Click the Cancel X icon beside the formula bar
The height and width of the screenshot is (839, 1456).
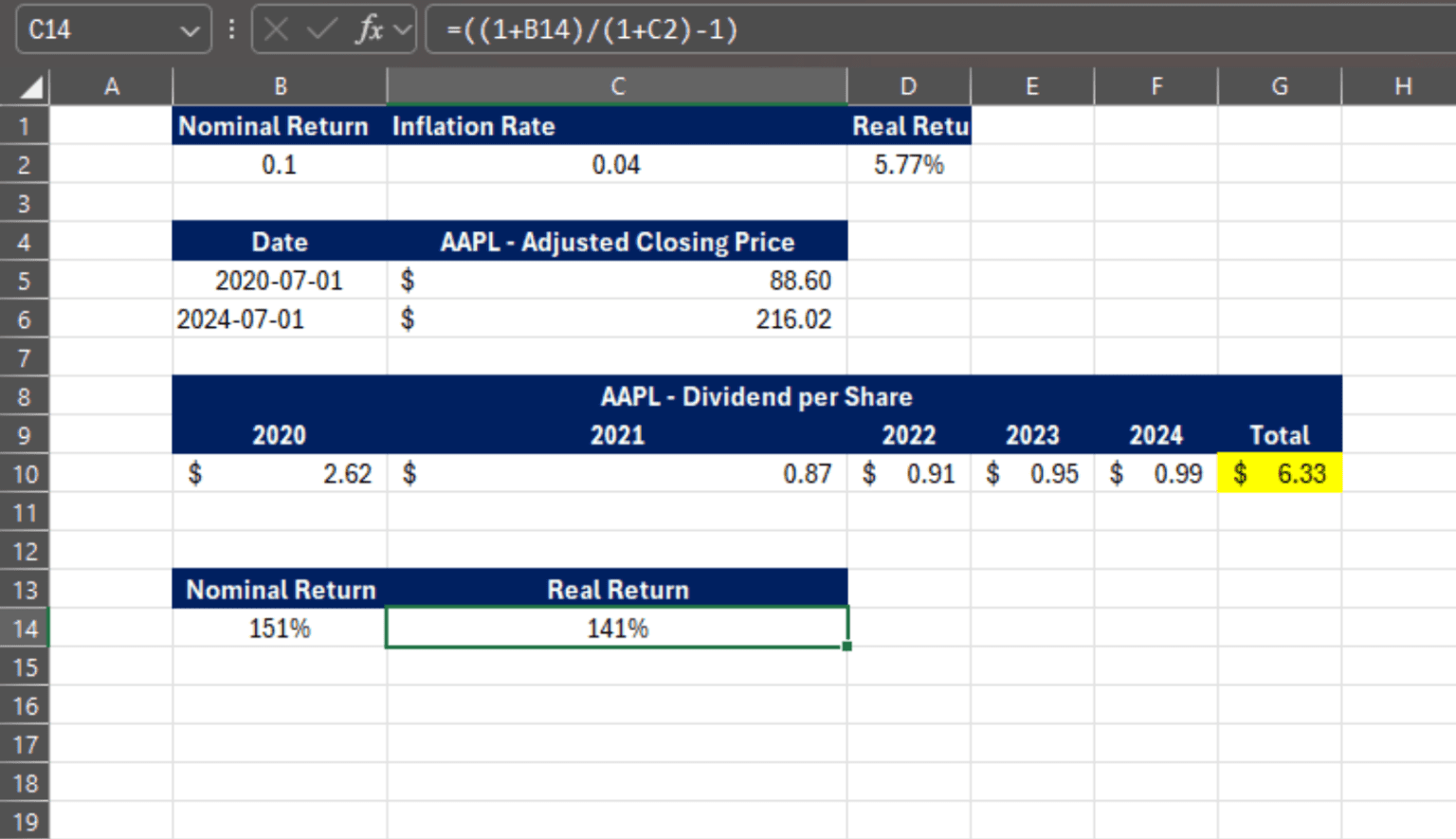277,28
